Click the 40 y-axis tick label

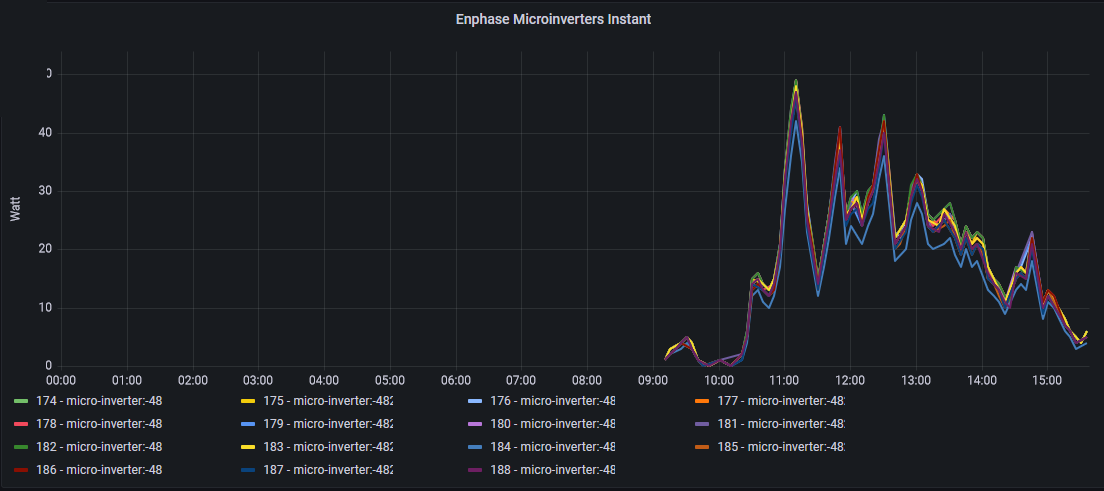click(x=47, y=133)
